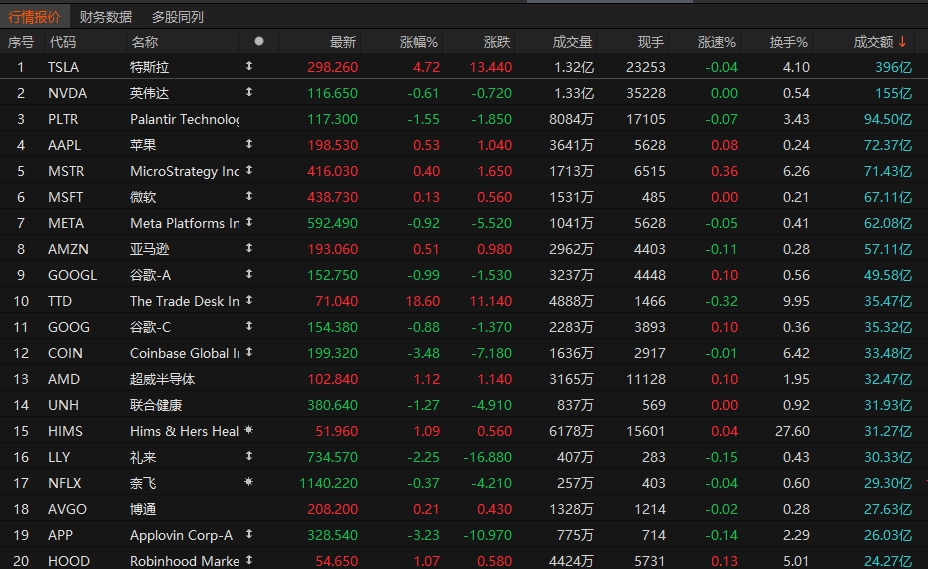Click the arrow icon next to Coinbase Global

249,352
